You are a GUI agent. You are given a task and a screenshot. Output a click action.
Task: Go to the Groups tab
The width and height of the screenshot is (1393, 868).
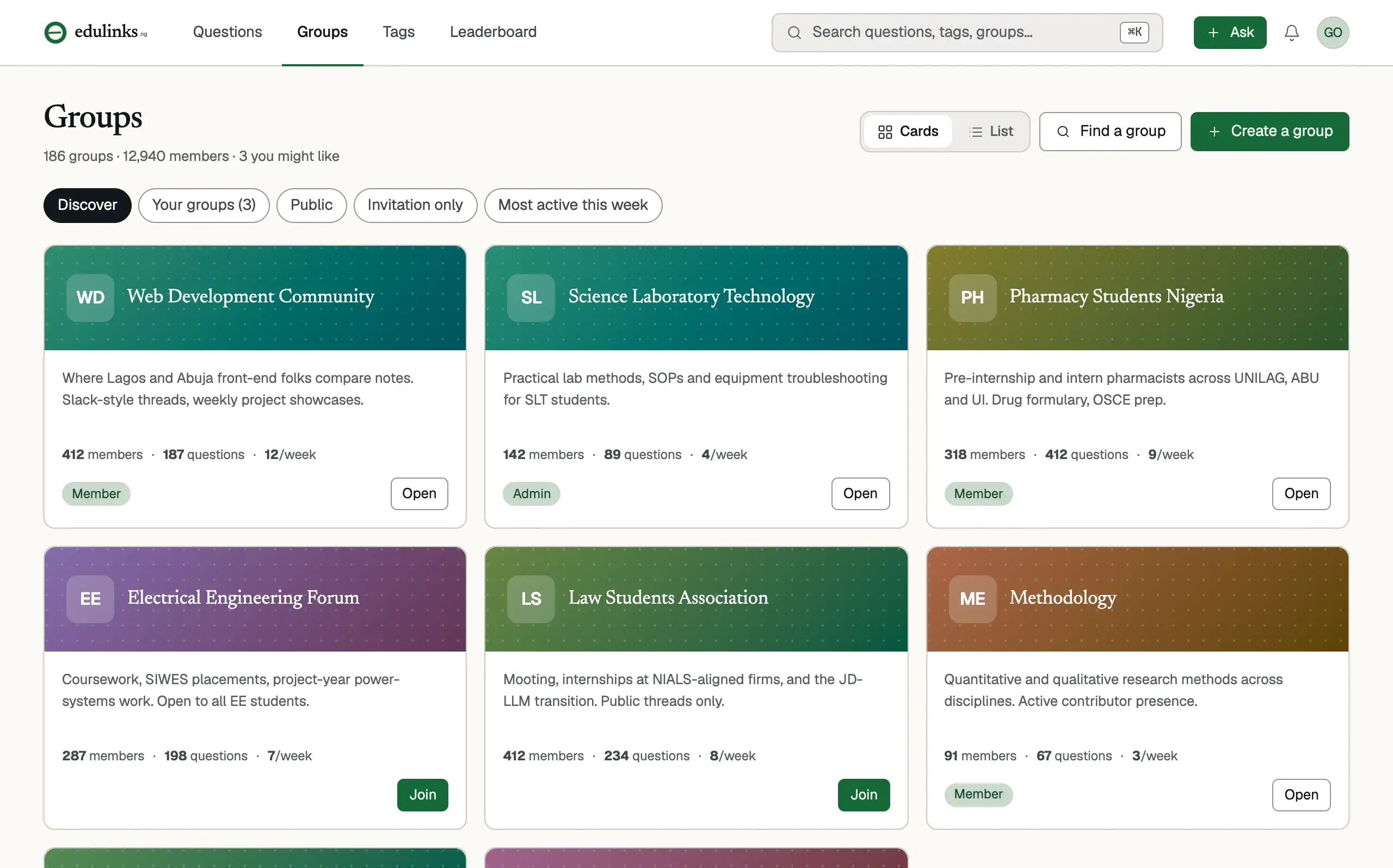click(322, 32)
